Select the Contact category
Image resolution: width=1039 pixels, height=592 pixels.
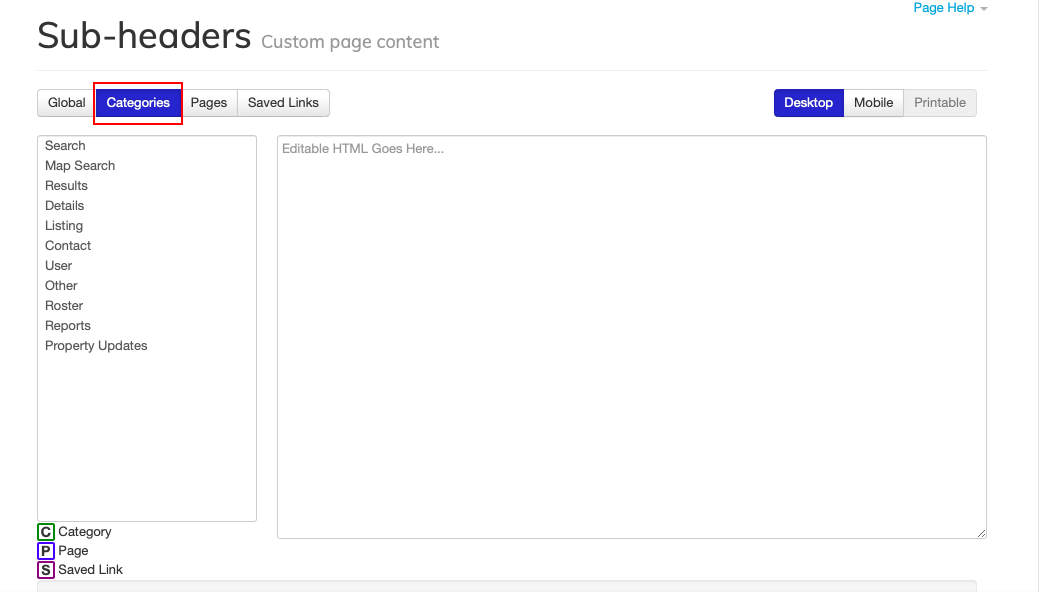point(67,245)
